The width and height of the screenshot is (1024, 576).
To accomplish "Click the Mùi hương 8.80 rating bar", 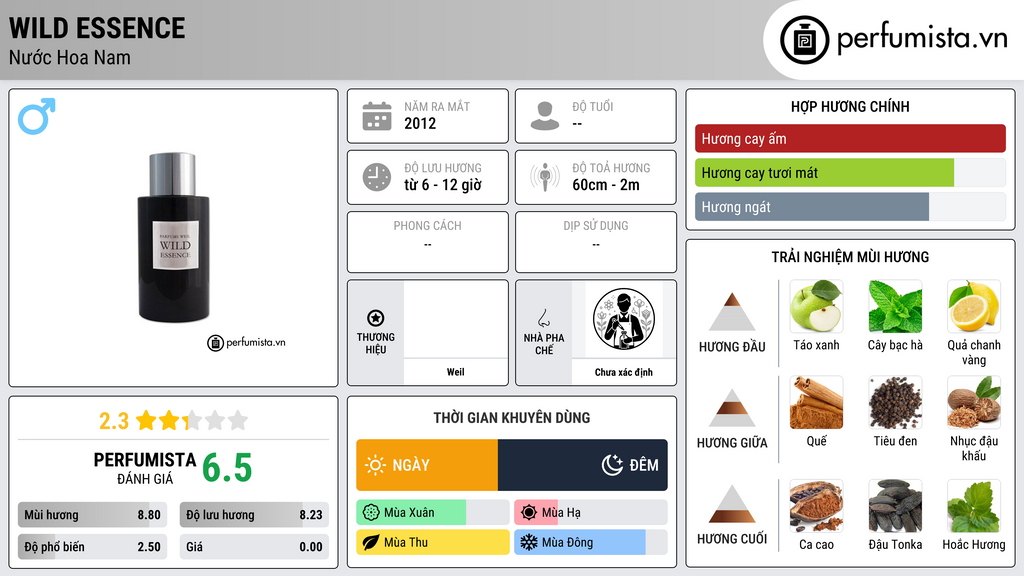I will [93, 515].
